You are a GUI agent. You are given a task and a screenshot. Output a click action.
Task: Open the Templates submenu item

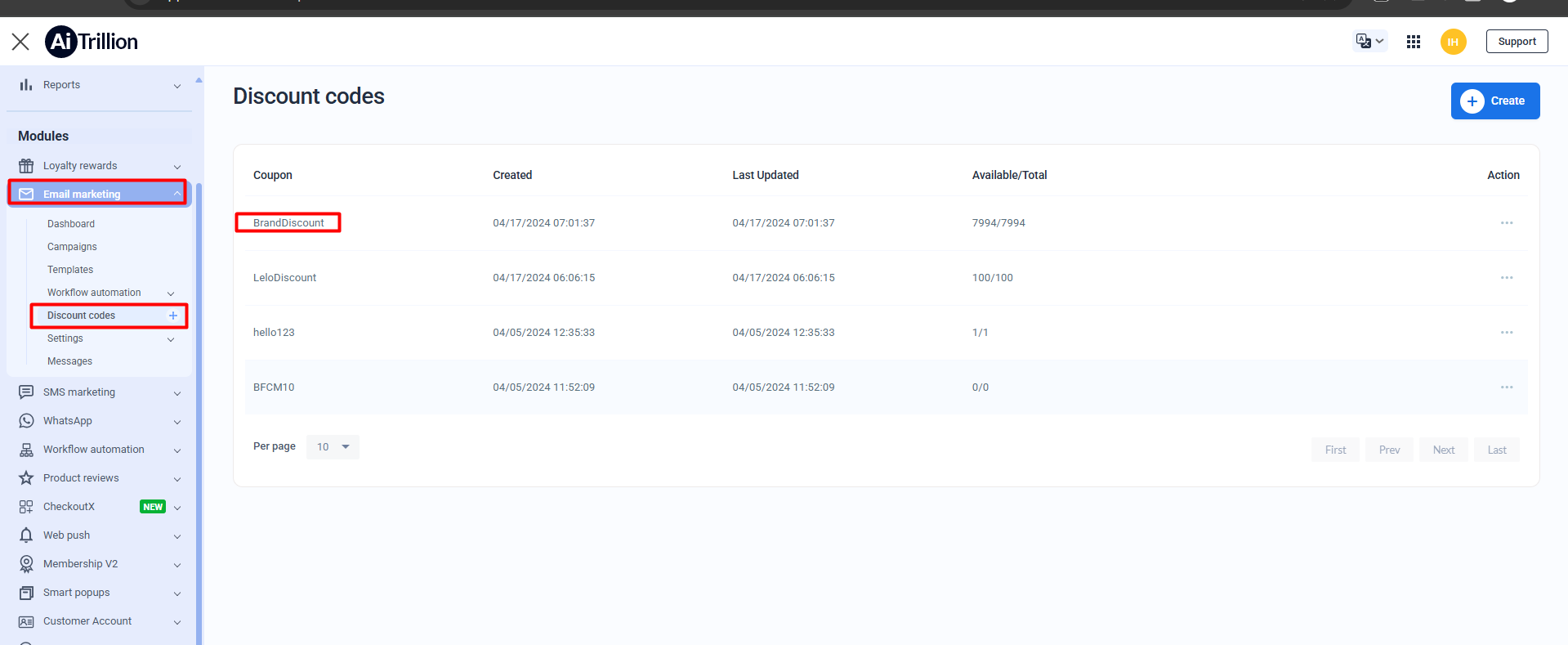click(x=70, y=270)
